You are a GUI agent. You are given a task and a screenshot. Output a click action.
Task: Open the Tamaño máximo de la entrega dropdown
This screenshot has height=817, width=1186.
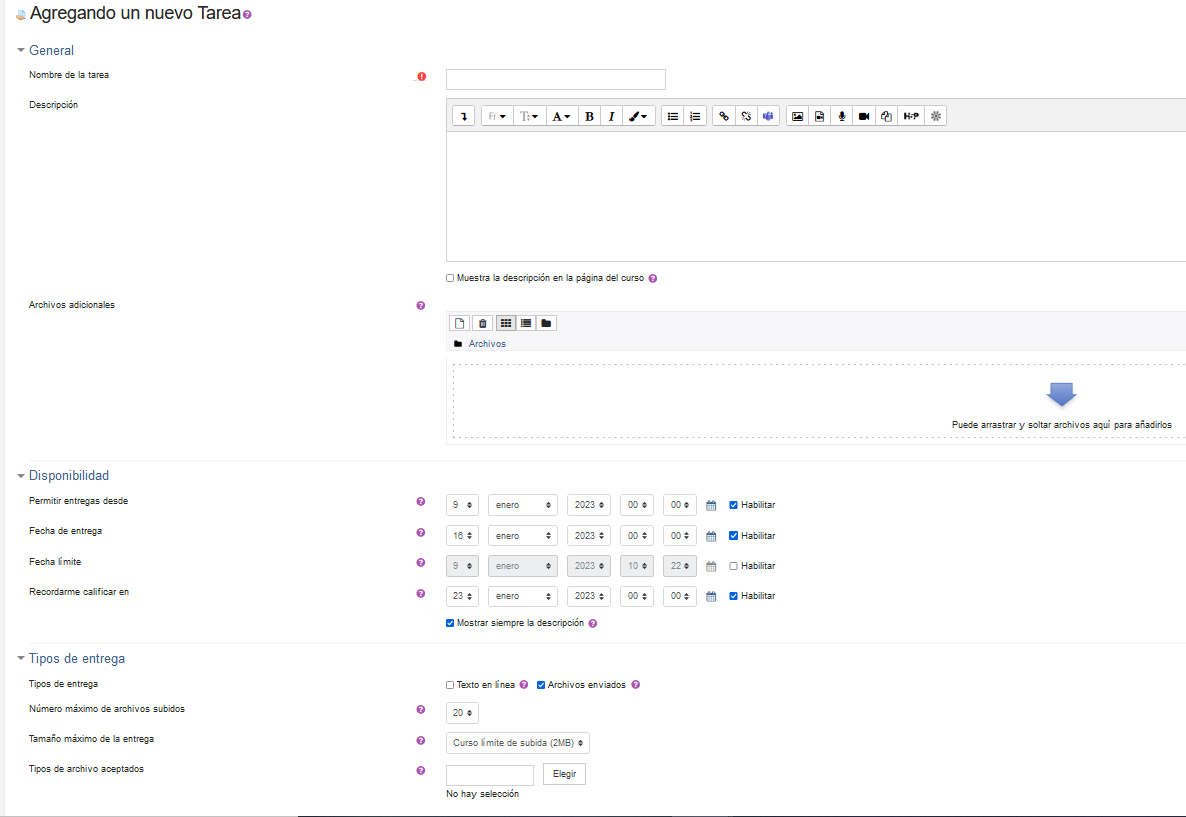(x=517, y=743)
